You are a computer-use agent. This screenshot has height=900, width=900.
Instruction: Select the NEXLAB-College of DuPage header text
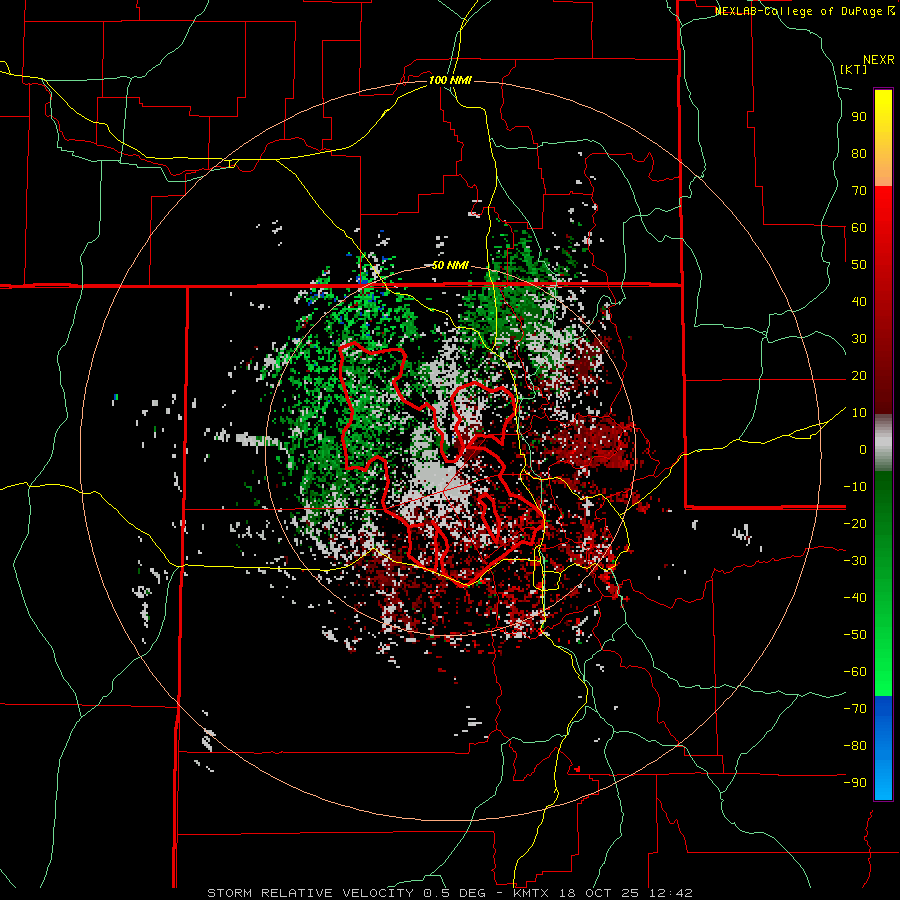[804, 11]
